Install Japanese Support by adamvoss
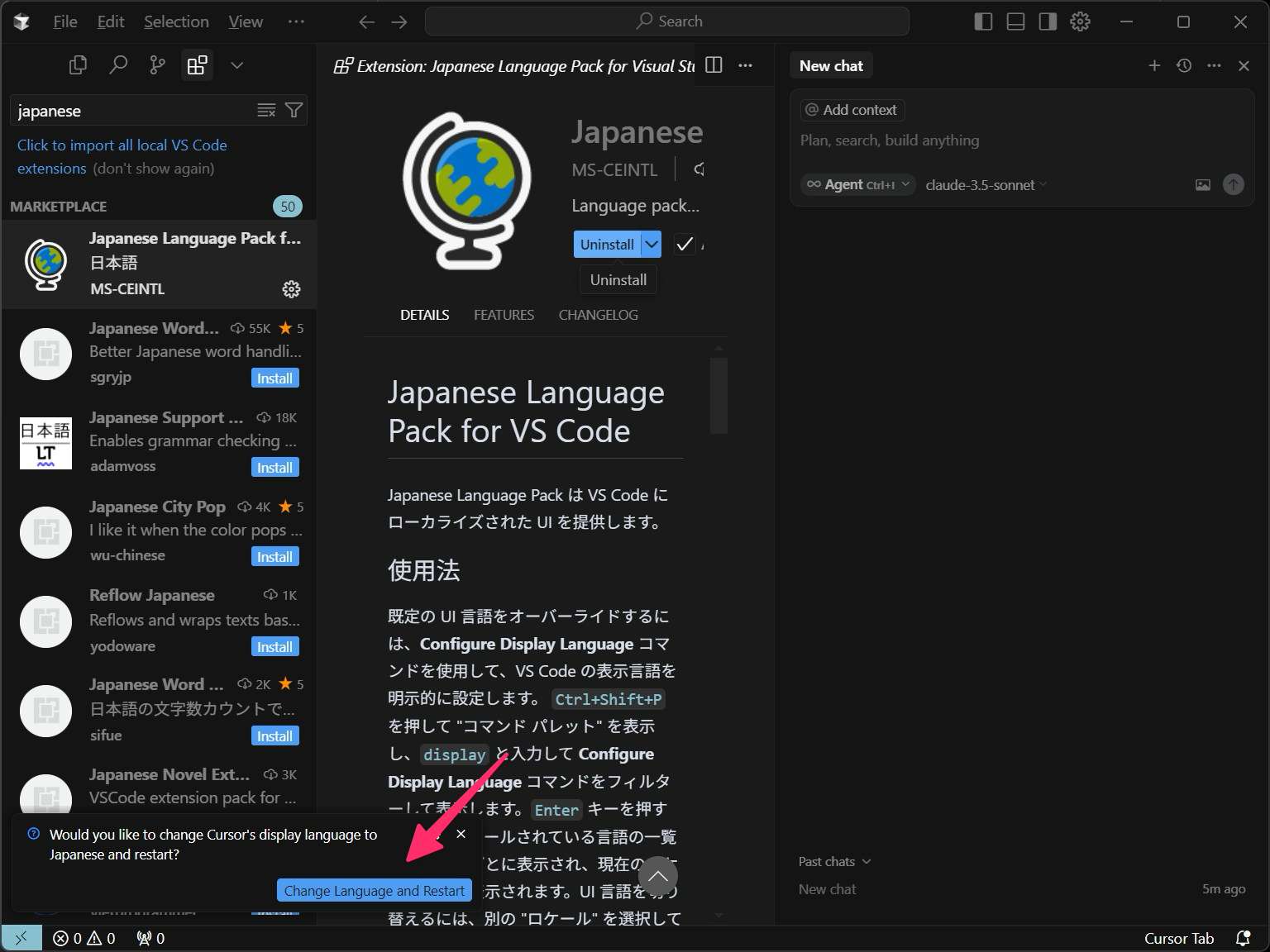This screenshot has width=1270, height=952. (275, 467)
